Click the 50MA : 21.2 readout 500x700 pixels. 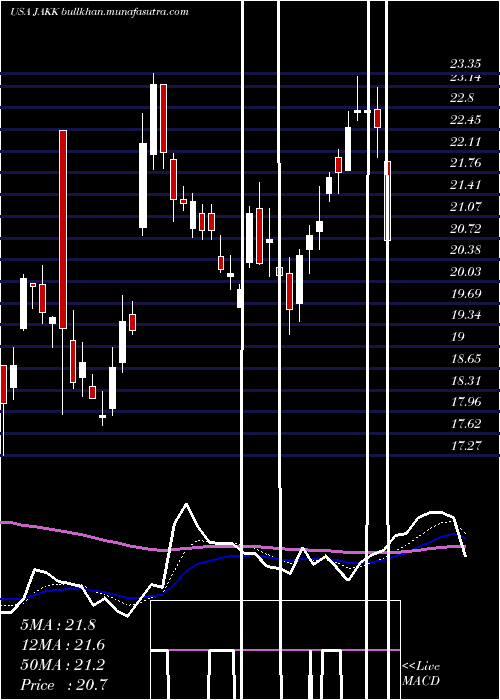[63, 665]
